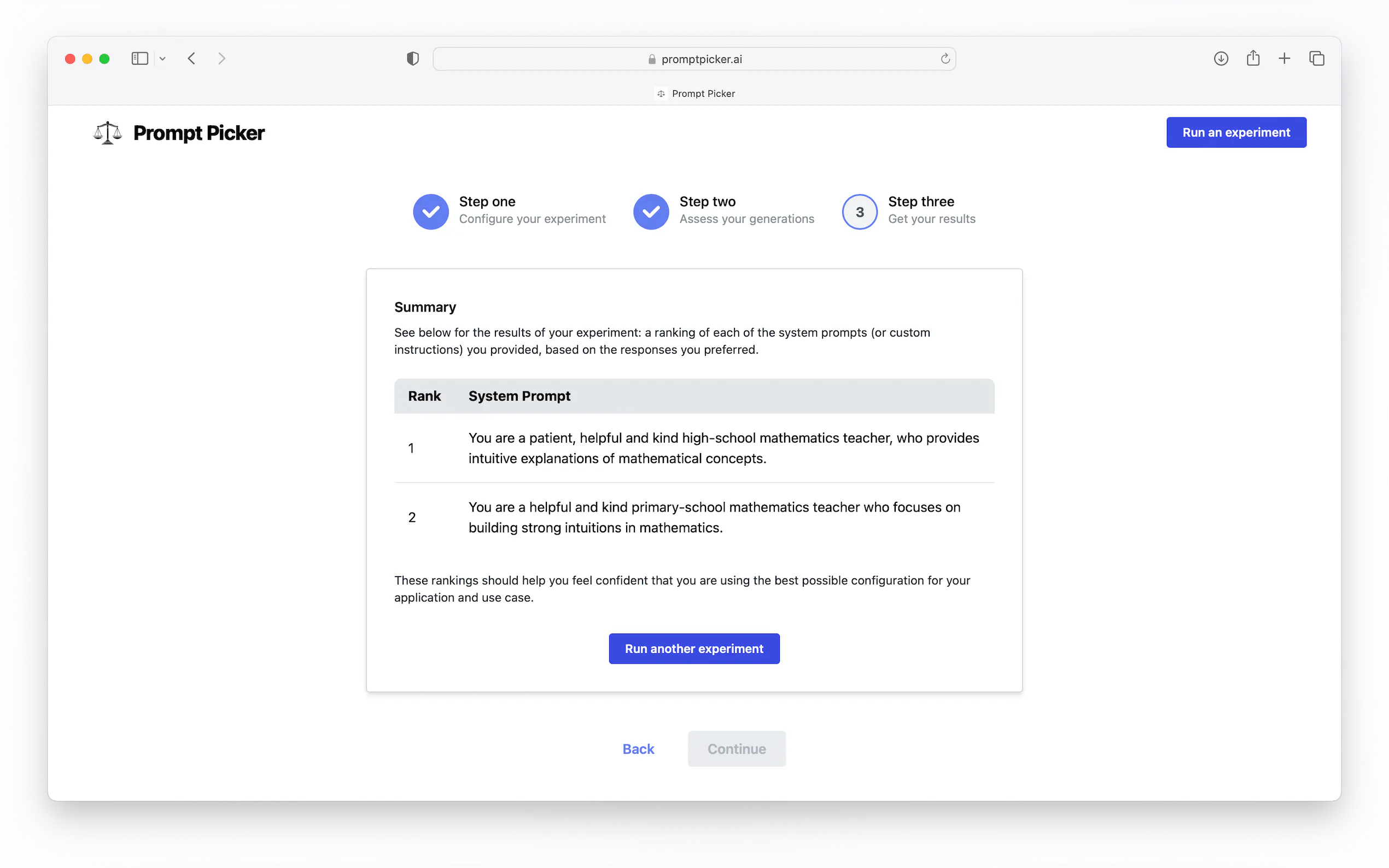This screenshot has width=1389, height=868.
Task: Open the privacy shield icon
Action: click(412, 58)
